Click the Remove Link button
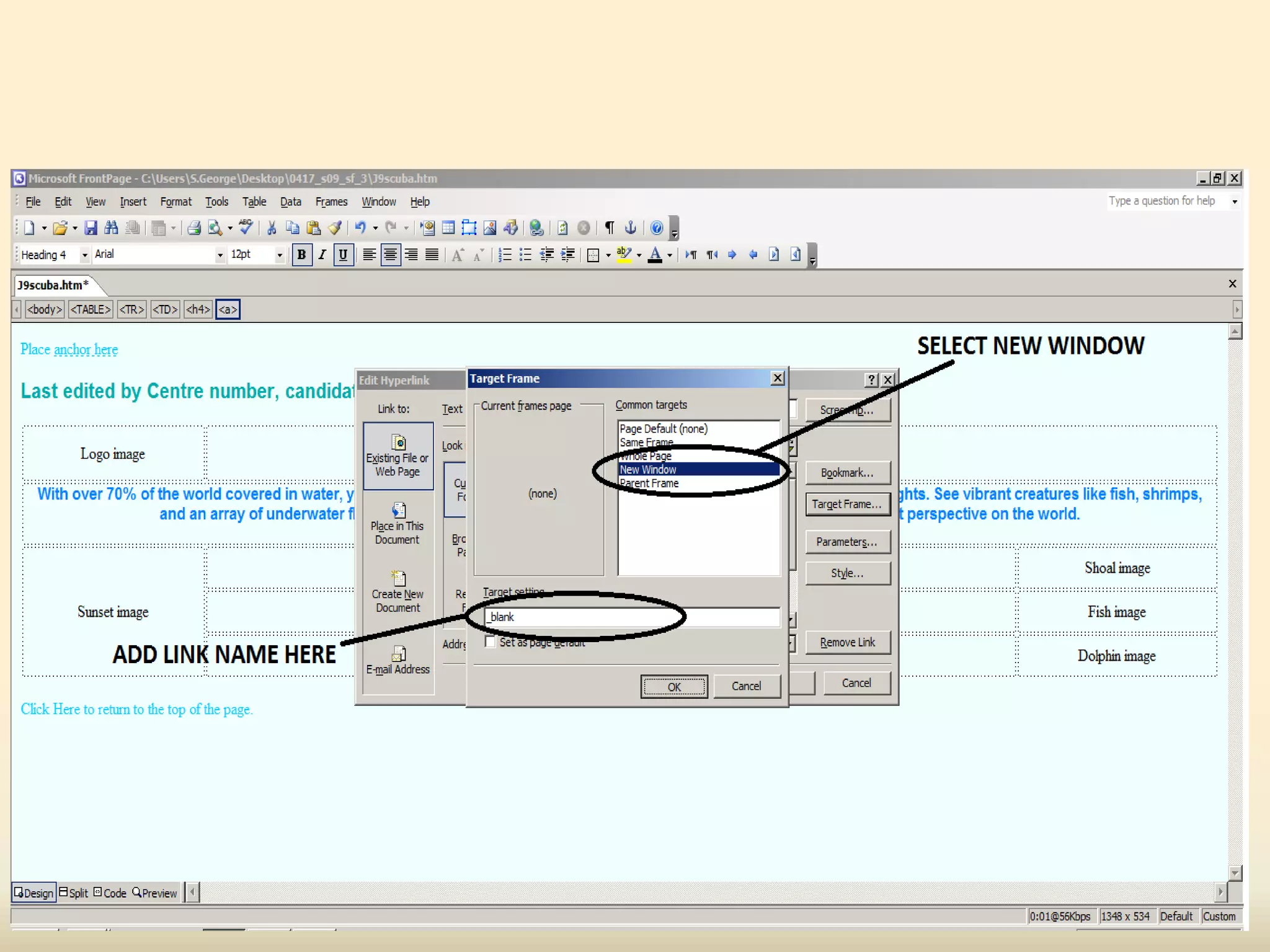This screenshot has width=1270, height=952. click(x=847, y=643)
